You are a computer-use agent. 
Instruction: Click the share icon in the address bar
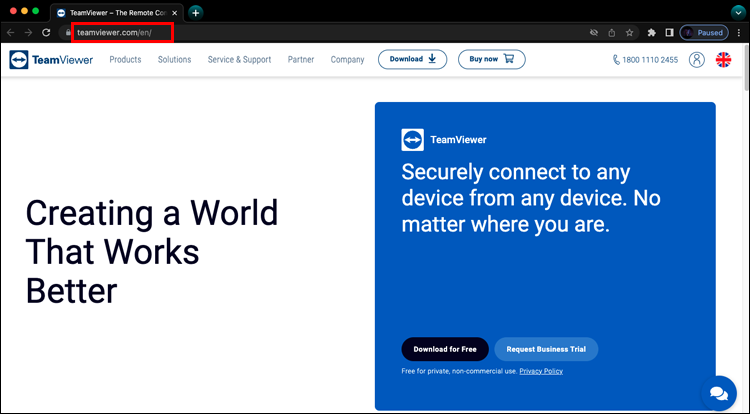[x=612, y=33]
